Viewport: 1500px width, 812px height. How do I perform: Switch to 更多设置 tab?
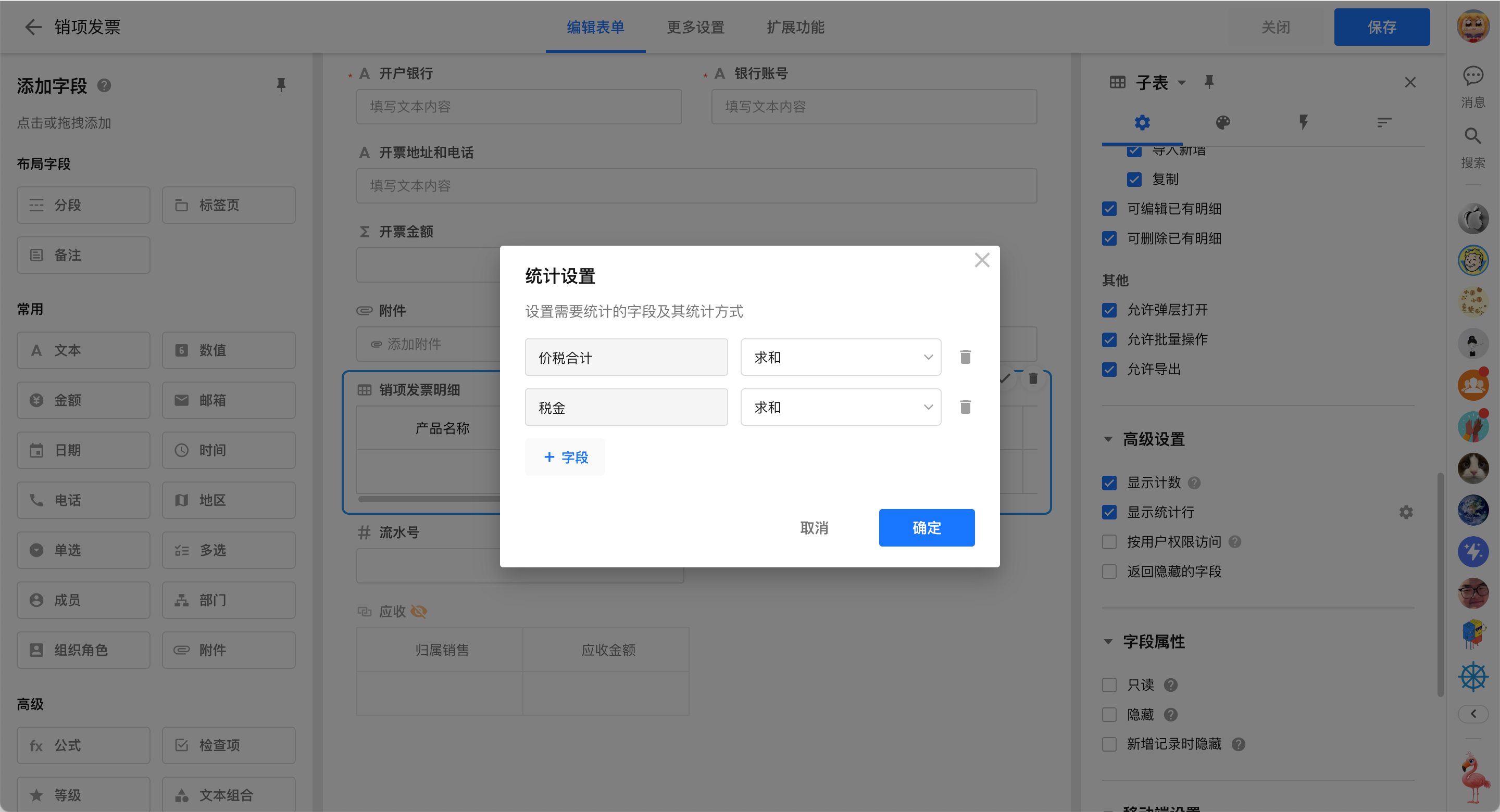(695, 27)
